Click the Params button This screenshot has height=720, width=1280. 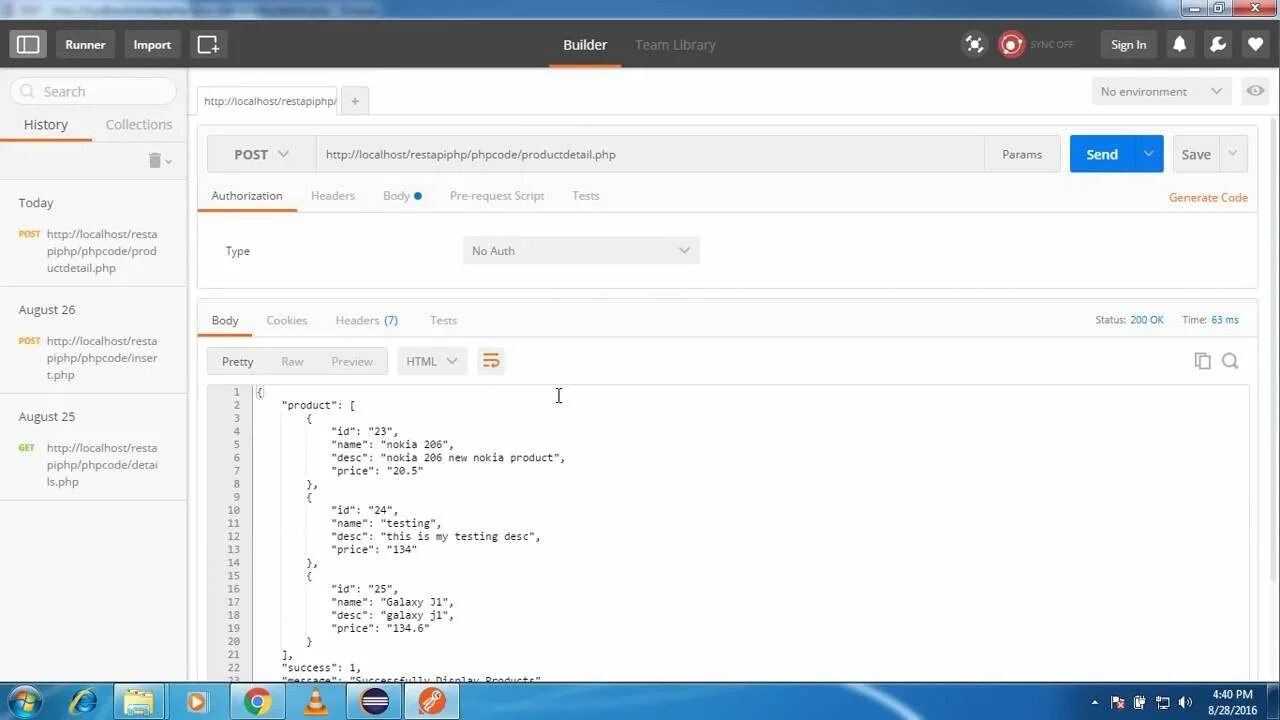[x=1022, y=154]
